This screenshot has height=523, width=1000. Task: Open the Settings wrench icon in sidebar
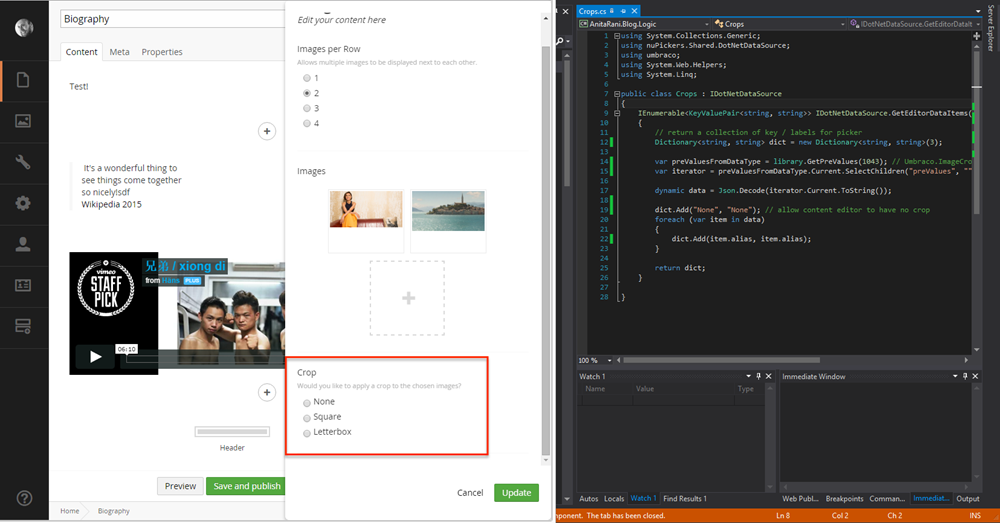coord(23,162)
